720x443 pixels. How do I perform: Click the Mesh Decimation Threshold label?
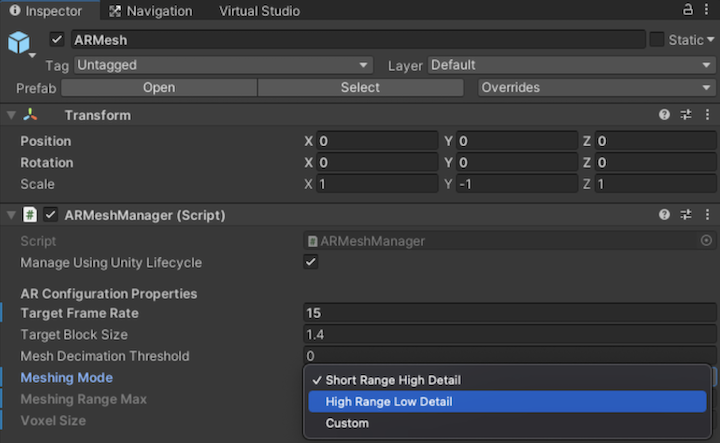click(105, 356)
